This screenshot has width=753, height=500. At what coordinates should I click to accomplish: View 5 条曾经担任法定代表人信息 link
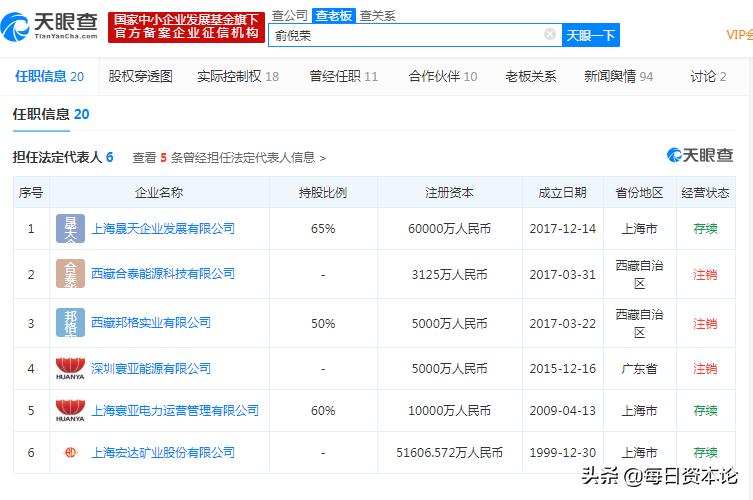coord(229,158)
